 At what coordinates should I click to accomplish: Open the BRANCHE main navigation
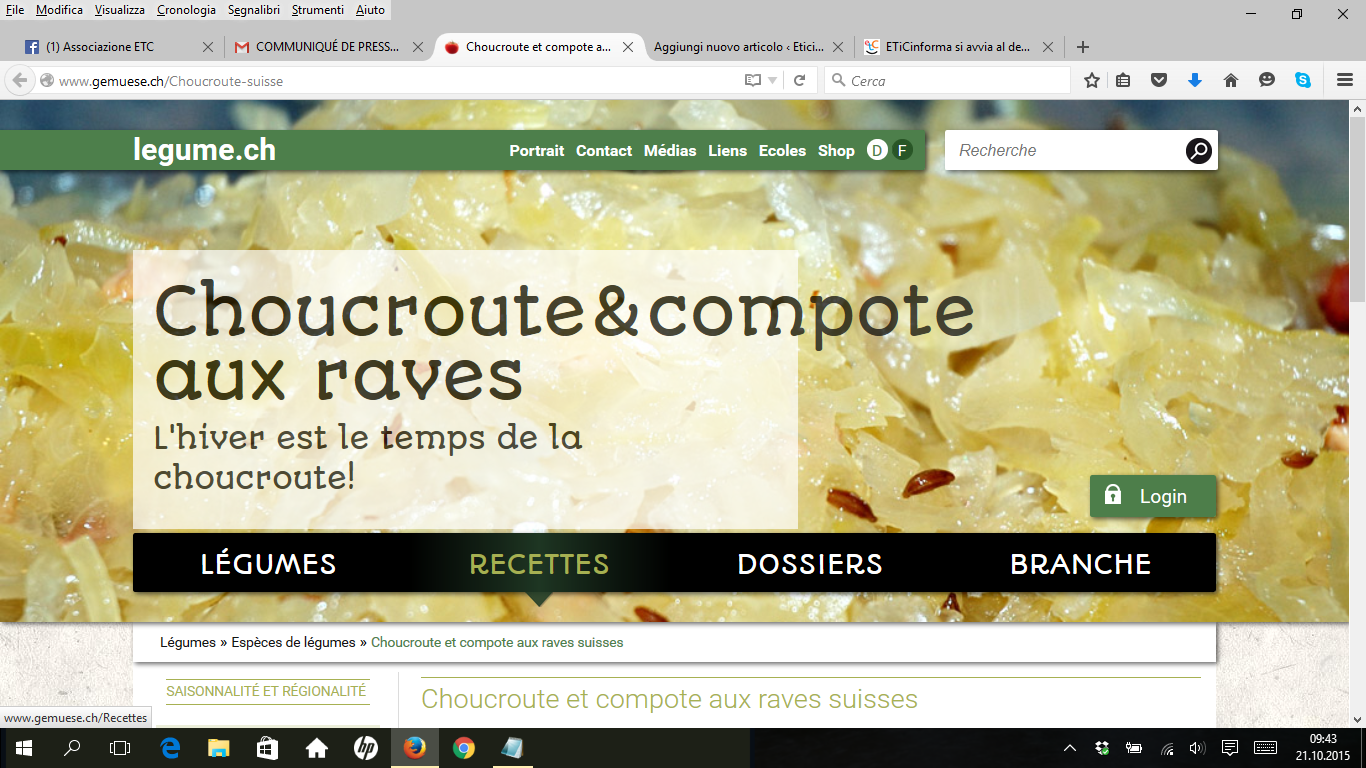[x=1081, y=564]
